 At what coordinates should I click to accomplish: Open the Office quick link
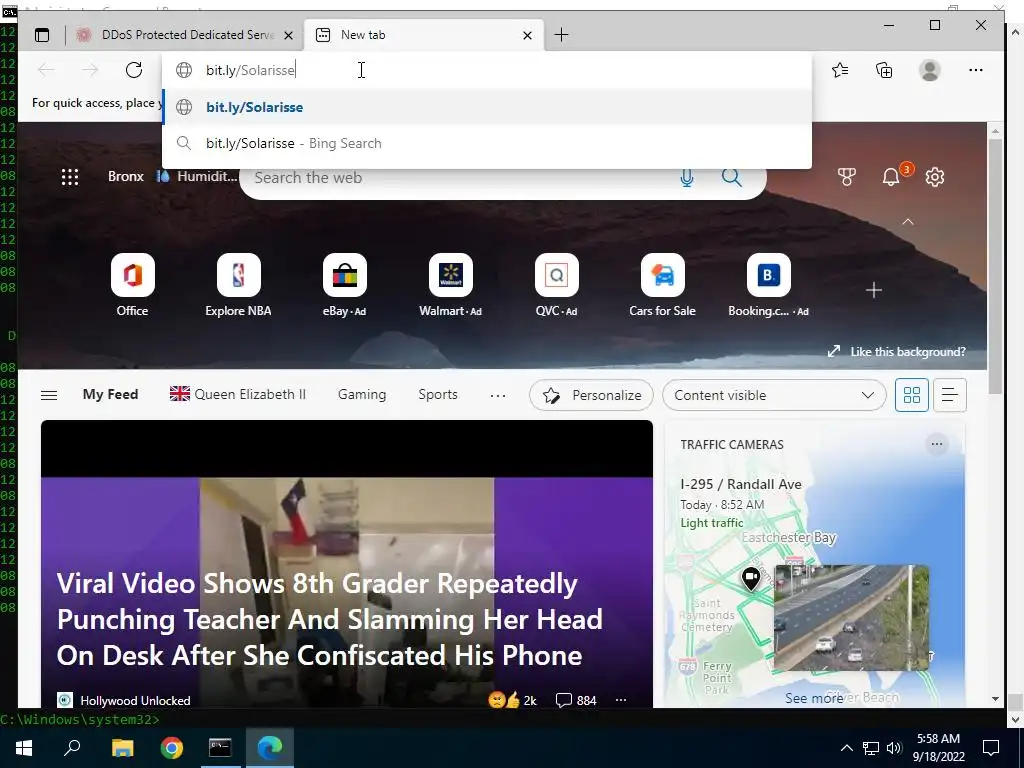133,285
